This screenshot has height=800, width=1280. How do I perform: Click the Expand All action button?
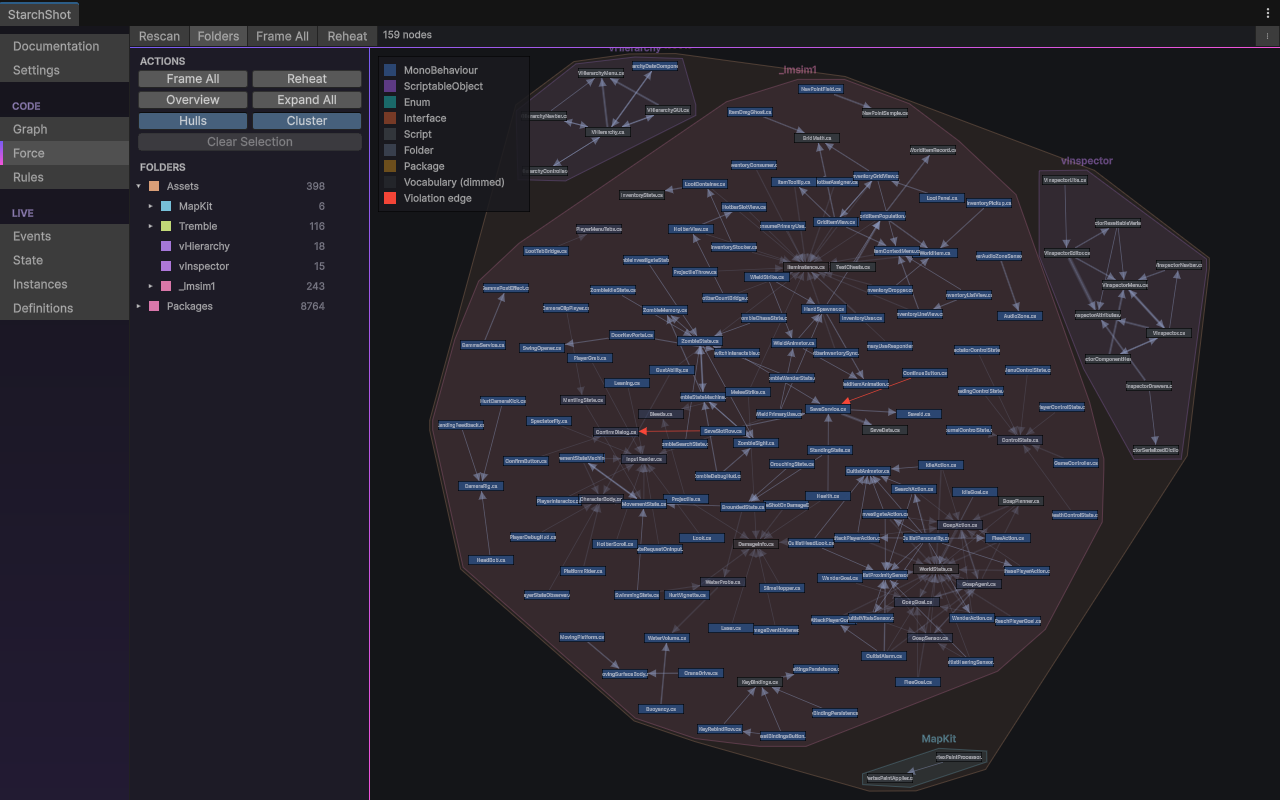pyautogui.click(x=307, y=100)
